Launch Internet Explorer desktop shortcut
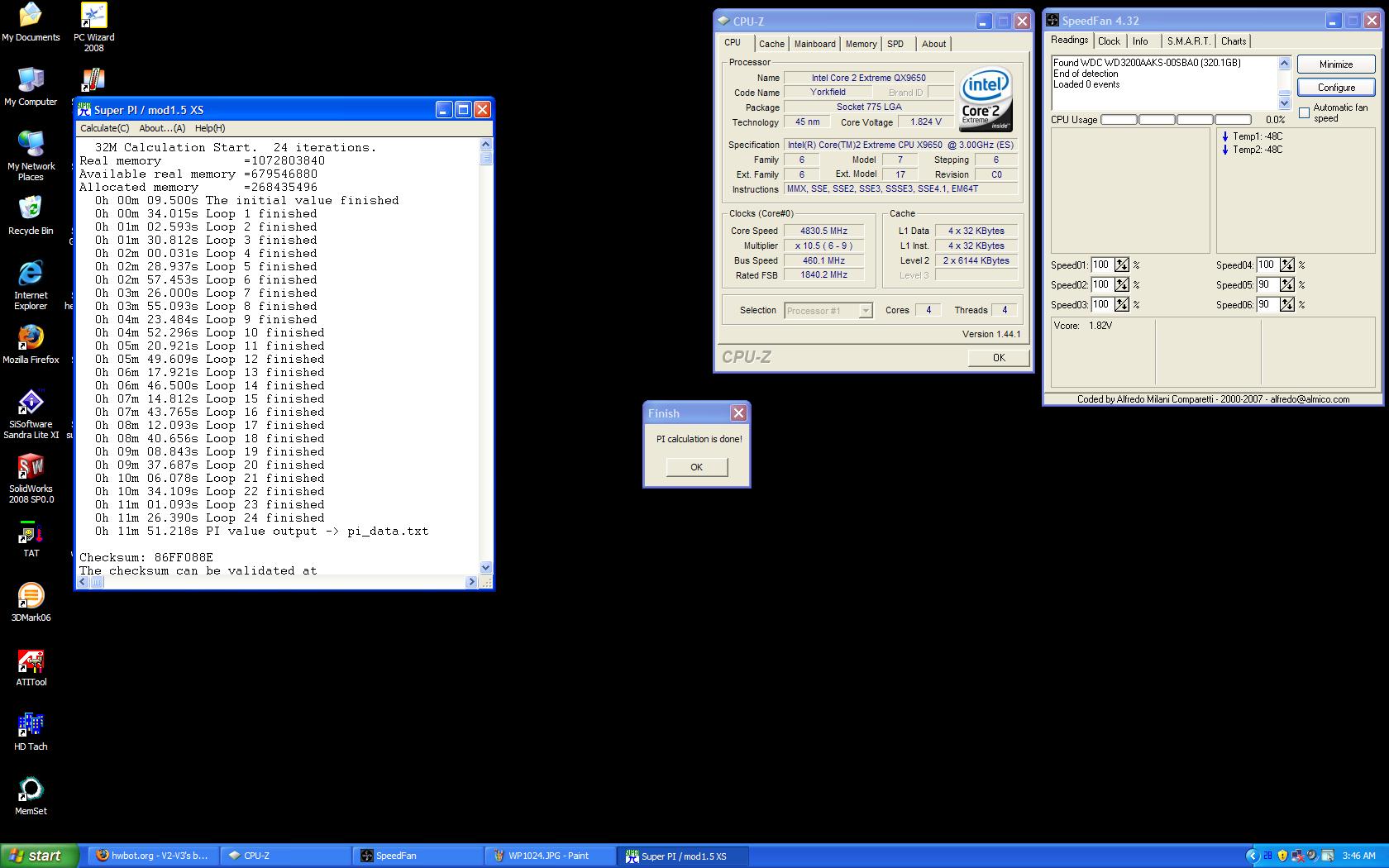Image resolution: width=1389 pixels, height=868 pixels. click(31, 285)
